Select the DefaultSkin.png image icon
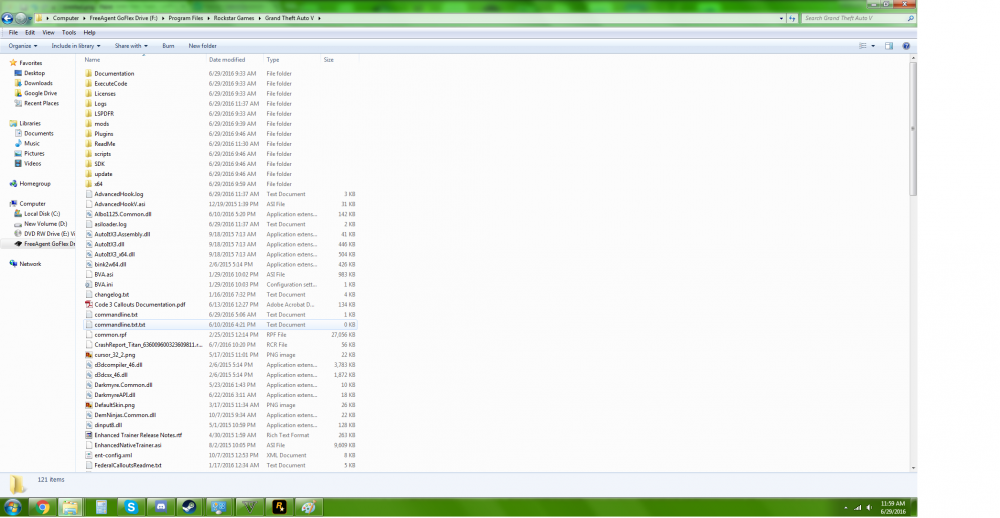This screenshot has height=518, width=1000. click(x=89, y=405)
